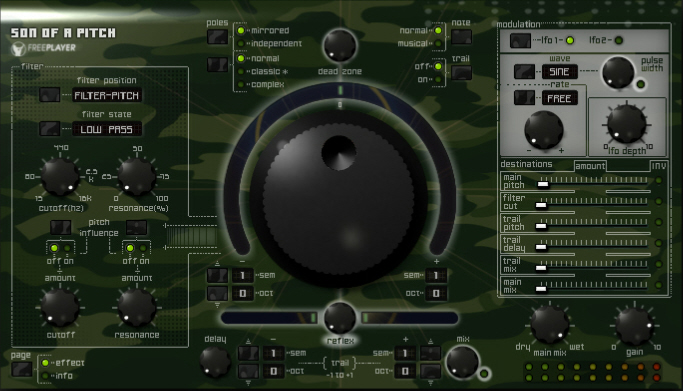Click the filter state selector button
Viewport: 683px width, 391px height.
[x=50, y=128]
